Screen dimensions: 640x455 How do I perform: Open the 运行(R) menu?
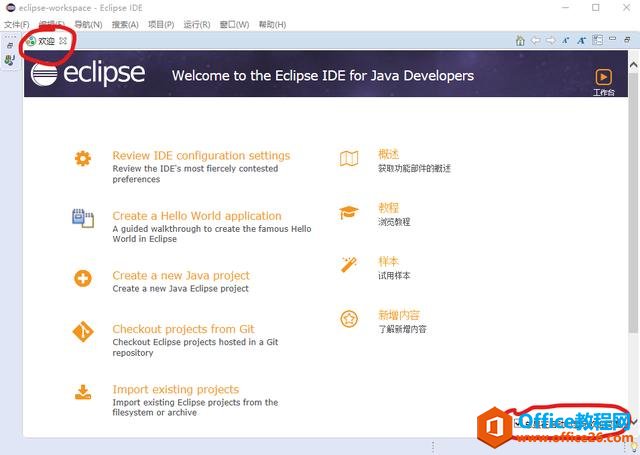(197, 24)
